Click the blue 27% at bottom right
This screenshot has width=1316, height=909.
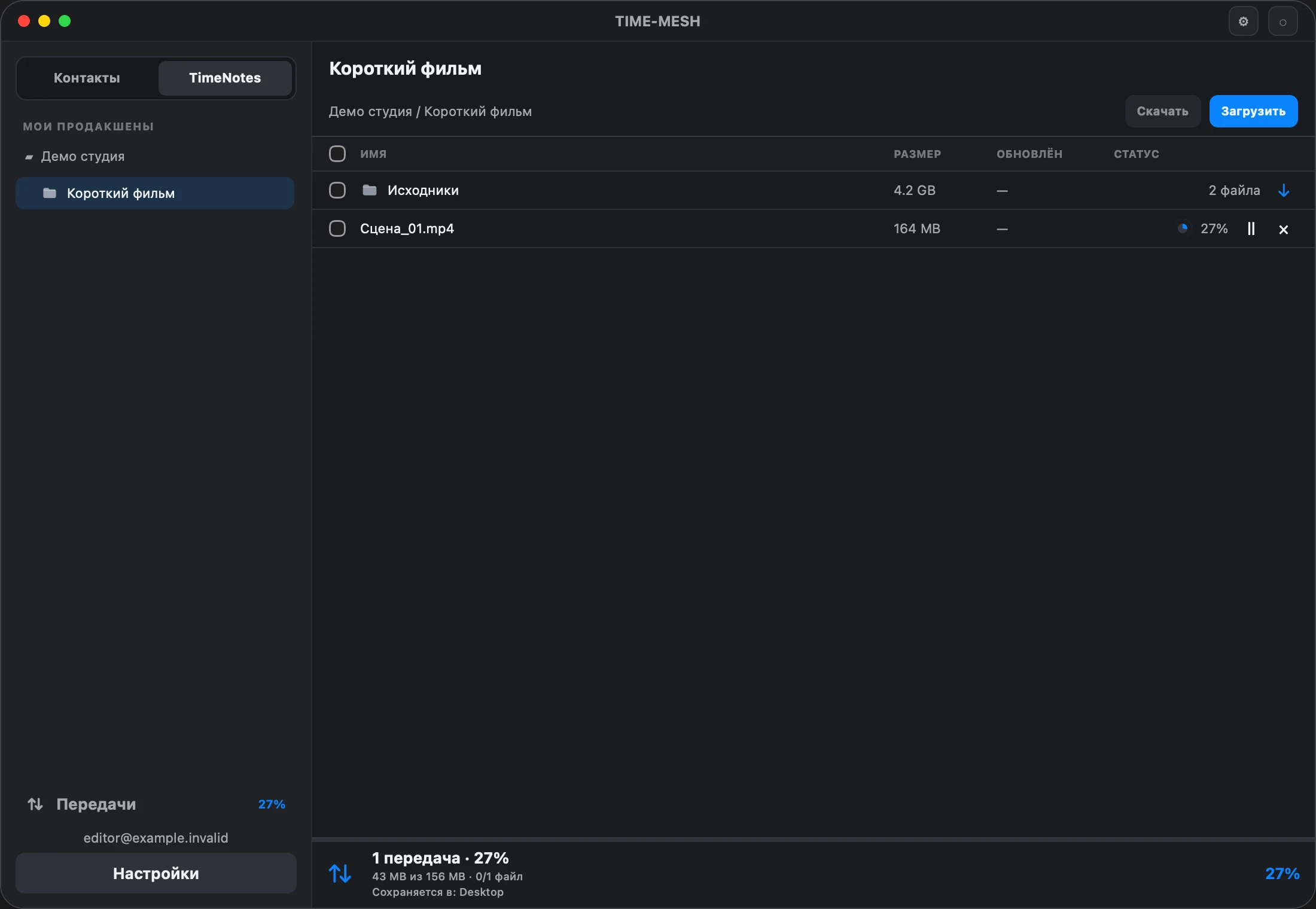click(1282, 874)
